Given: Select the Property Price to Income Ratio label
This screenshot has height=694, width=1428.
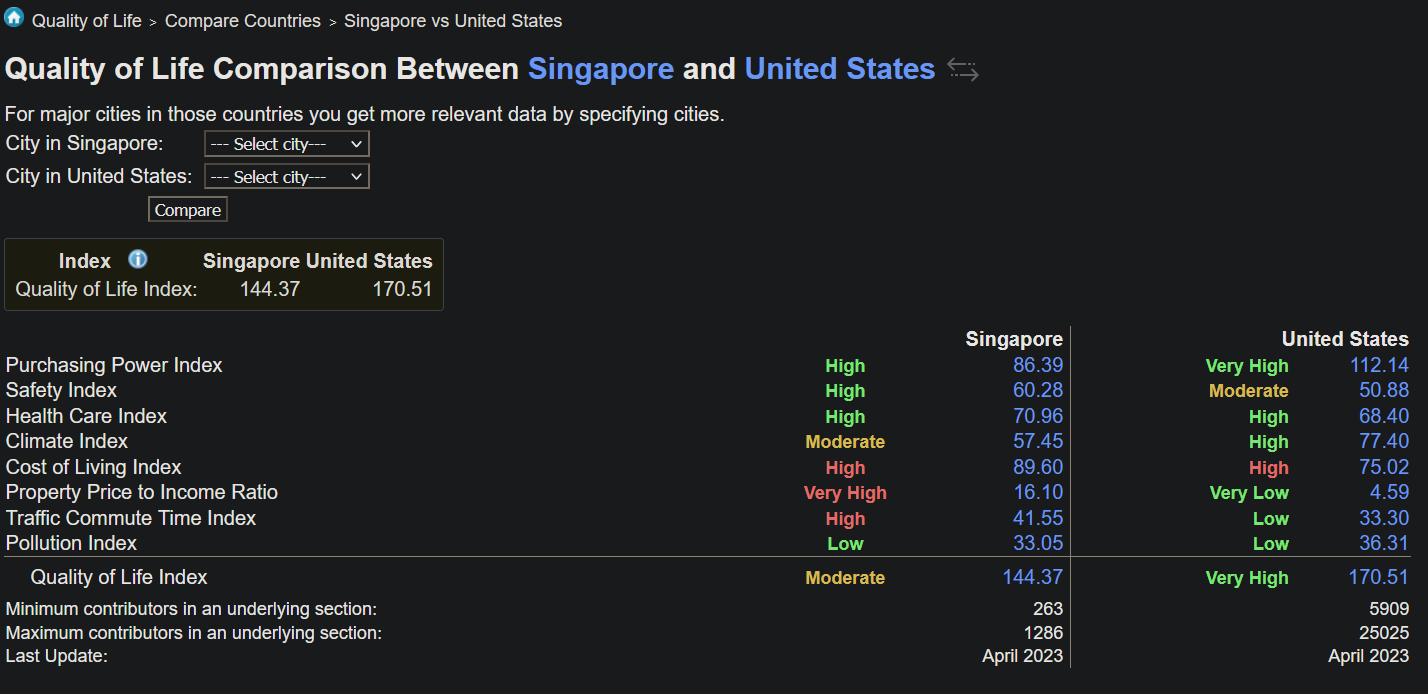Looking at the screenshot, I should tap(142, 492).
